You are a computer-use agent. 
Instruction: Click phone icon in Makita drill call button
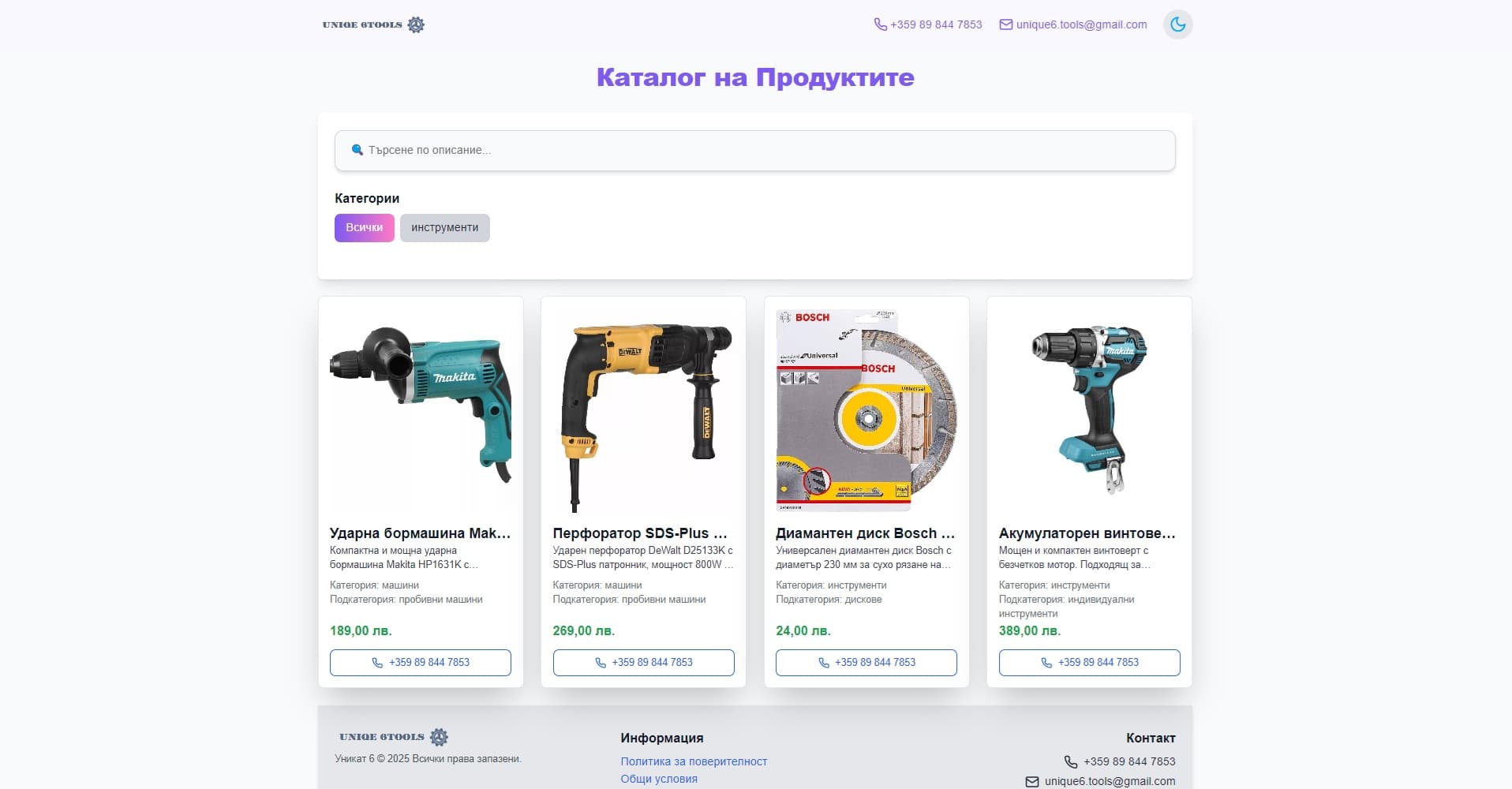coord(377,663)
